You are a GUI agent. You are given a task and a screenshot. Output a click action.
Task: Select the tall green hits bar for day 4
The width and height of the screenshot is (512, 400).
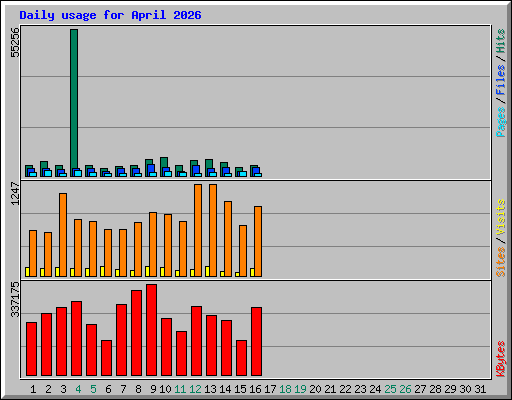pos(74,99)
